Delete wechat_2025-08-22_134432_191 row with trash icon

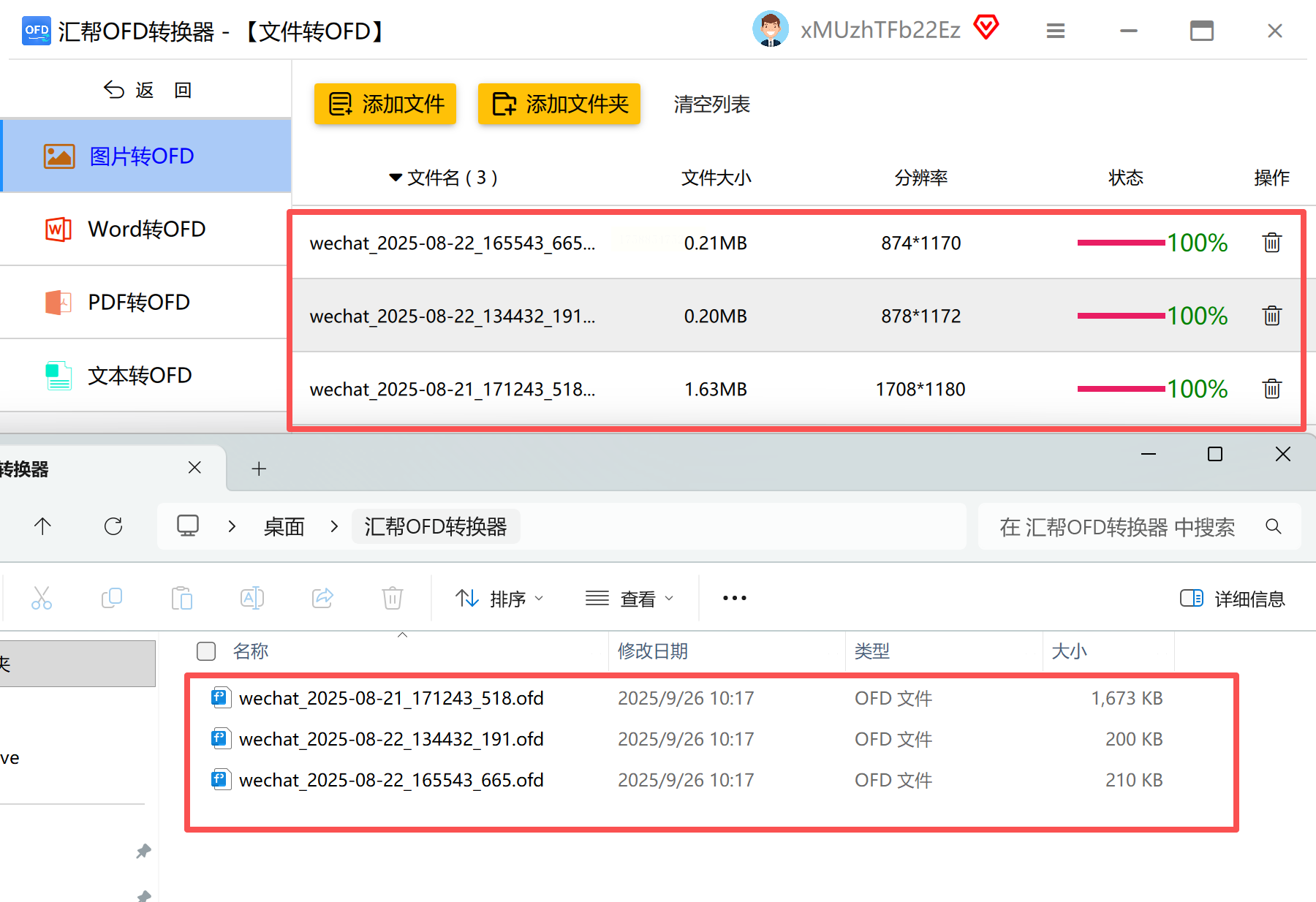tap(1272, 315)
